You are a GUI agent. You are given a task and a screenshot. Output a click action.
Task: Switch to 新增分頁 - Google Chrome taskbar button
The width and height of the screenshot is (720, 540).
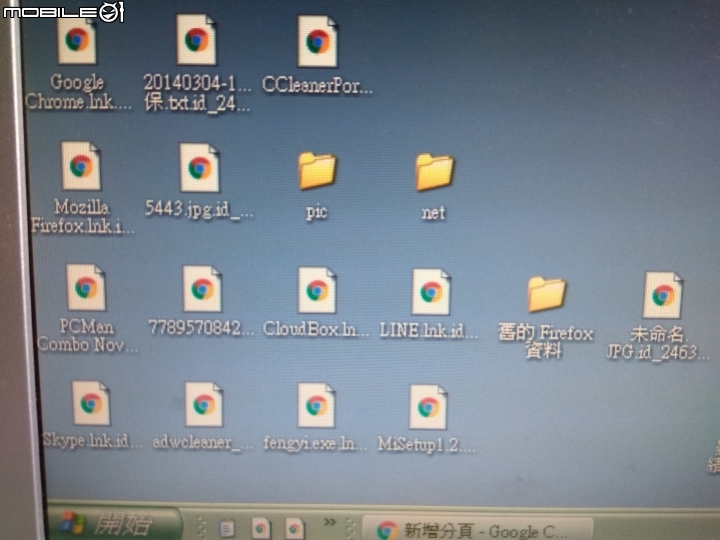[478, 529]
